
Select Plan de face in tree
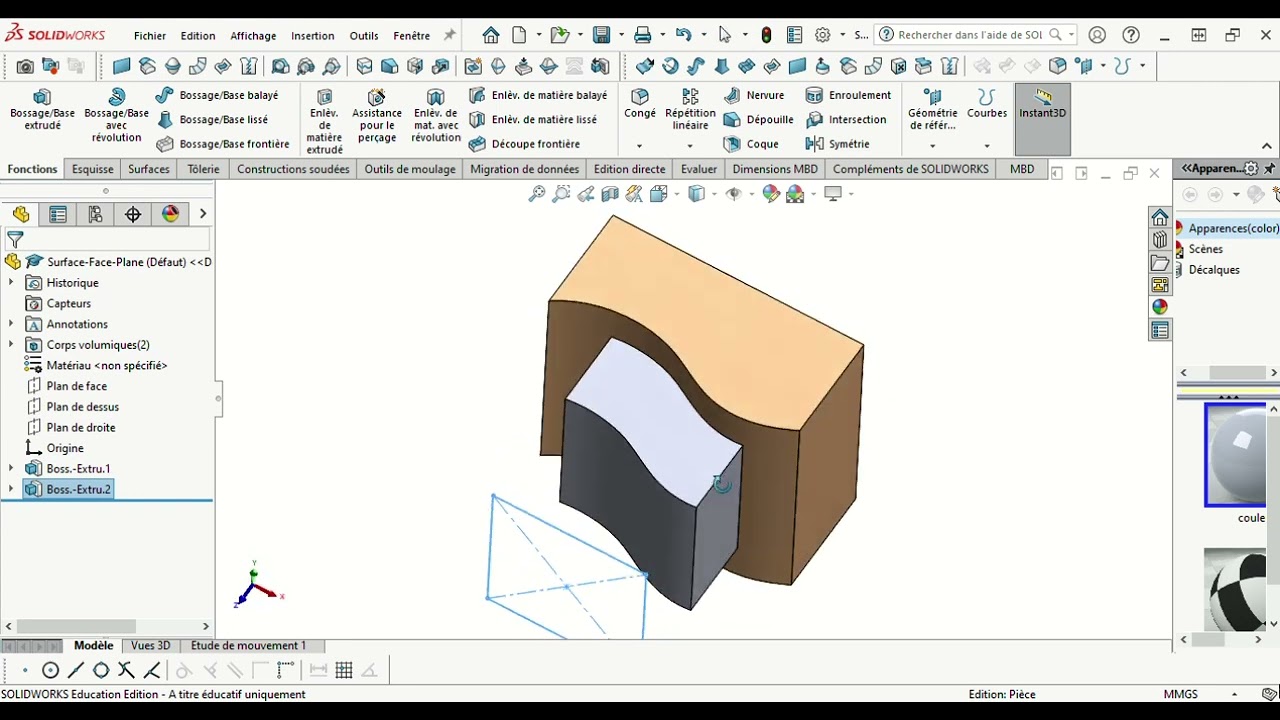coord(76,386)
